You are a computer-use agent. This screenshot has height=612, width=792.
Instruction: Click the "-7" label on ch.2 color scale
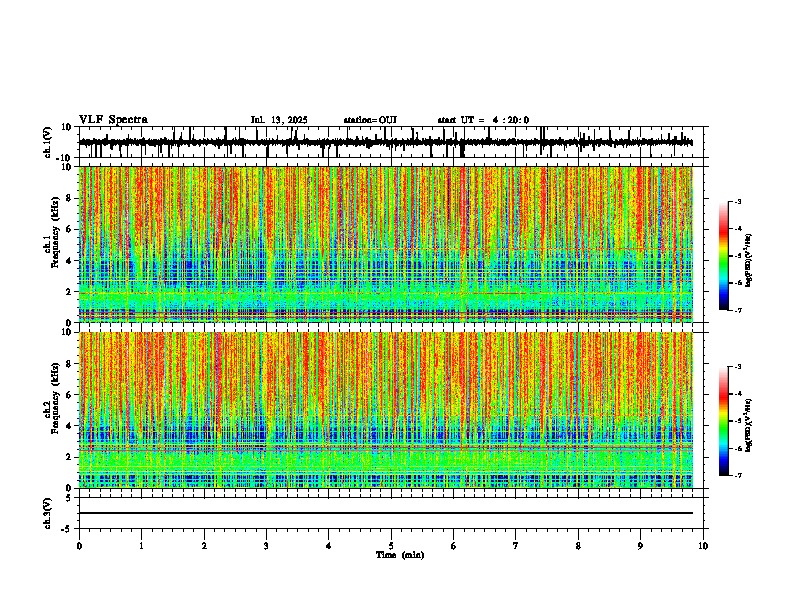coord(738,475)
